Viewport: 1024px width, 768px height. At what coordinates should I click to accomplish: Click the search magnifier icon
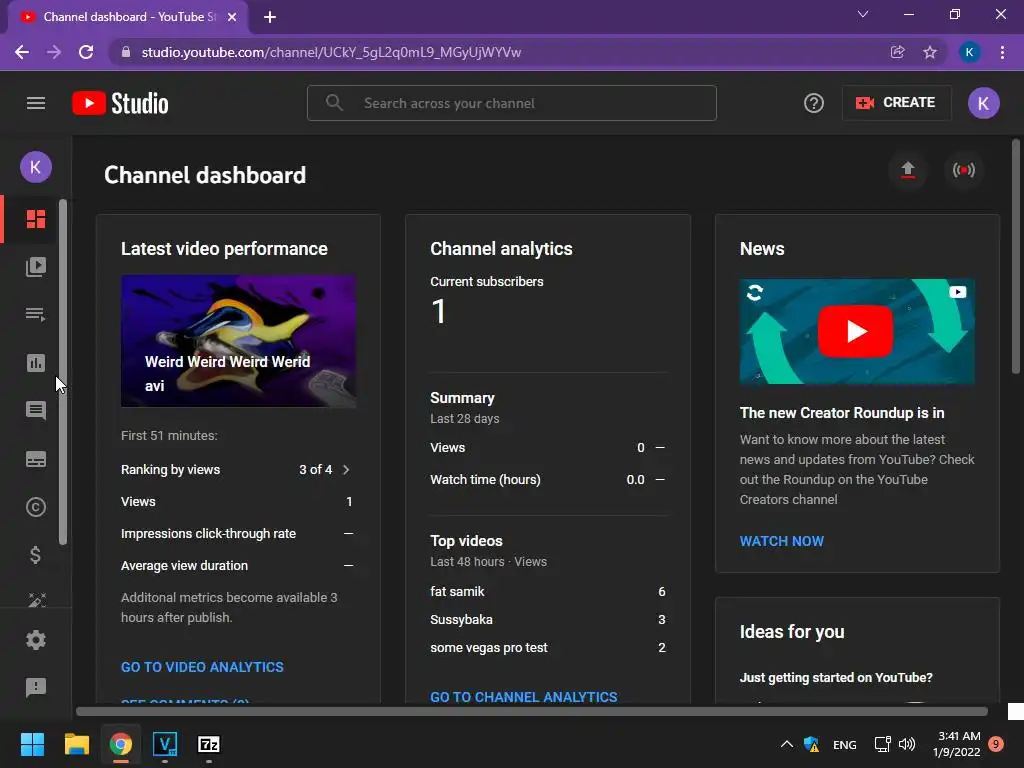tap(334, 103)
